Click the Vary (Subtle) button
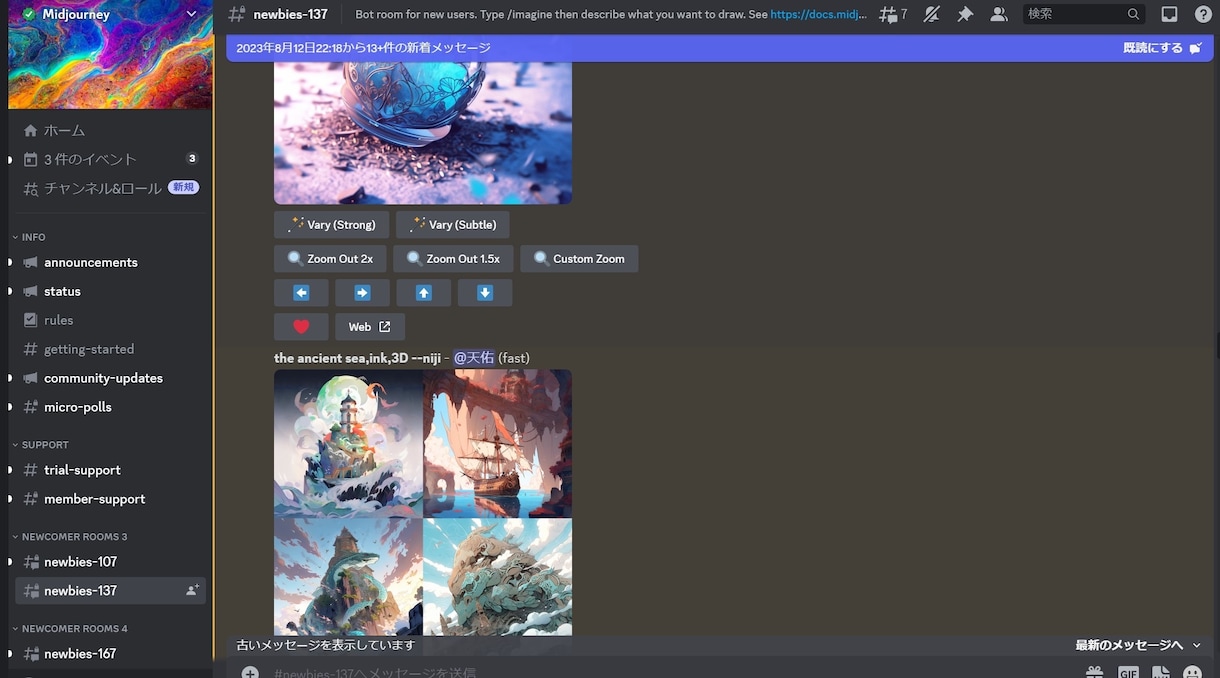The width and height of the screenshot is (1220, 678). tap(453, 225)
